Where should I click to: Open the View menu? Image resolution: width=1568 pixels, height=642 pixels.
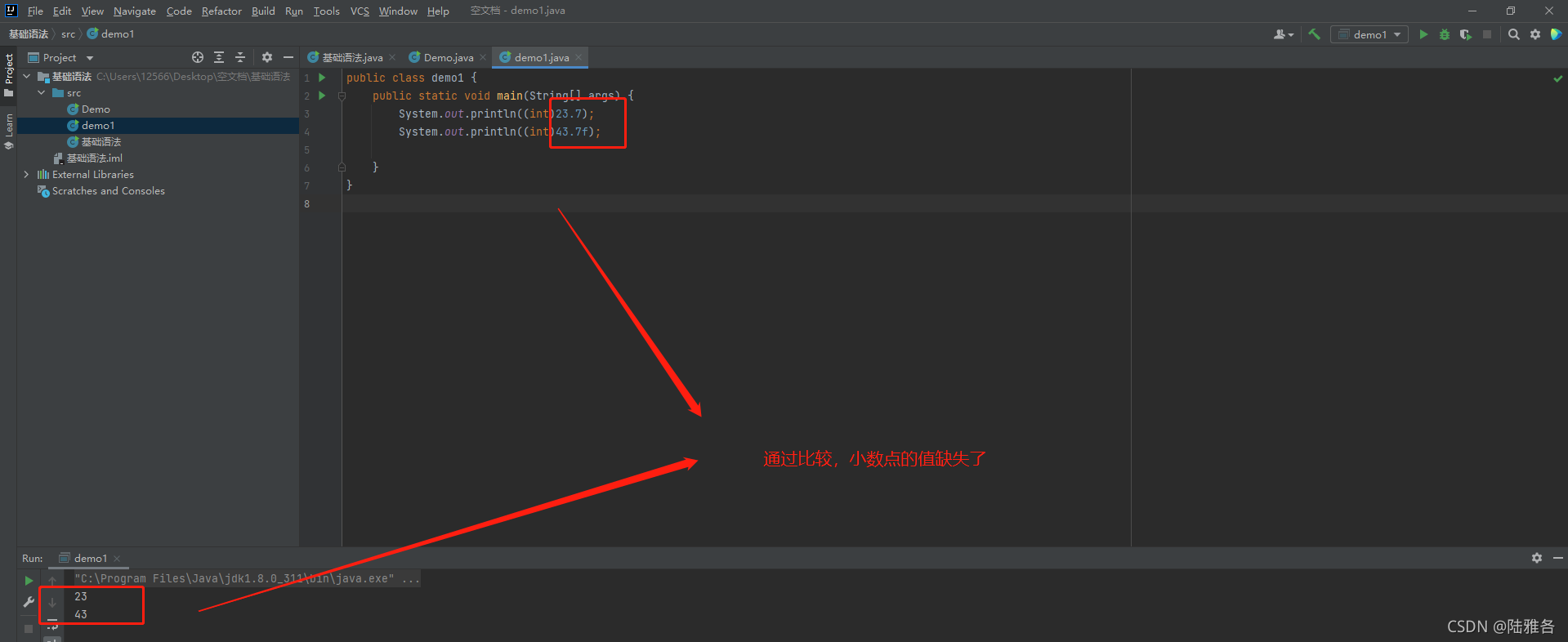point(92,11)
